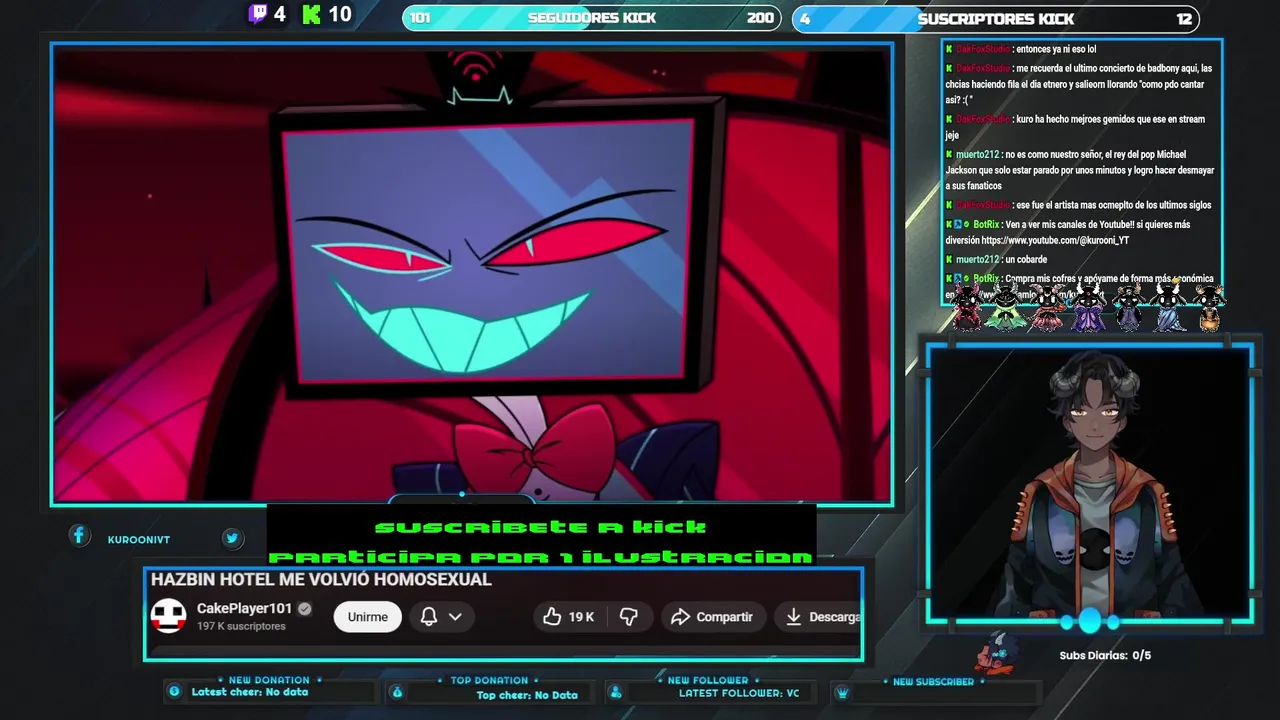Click the notification bell icon

coord(429,617)
